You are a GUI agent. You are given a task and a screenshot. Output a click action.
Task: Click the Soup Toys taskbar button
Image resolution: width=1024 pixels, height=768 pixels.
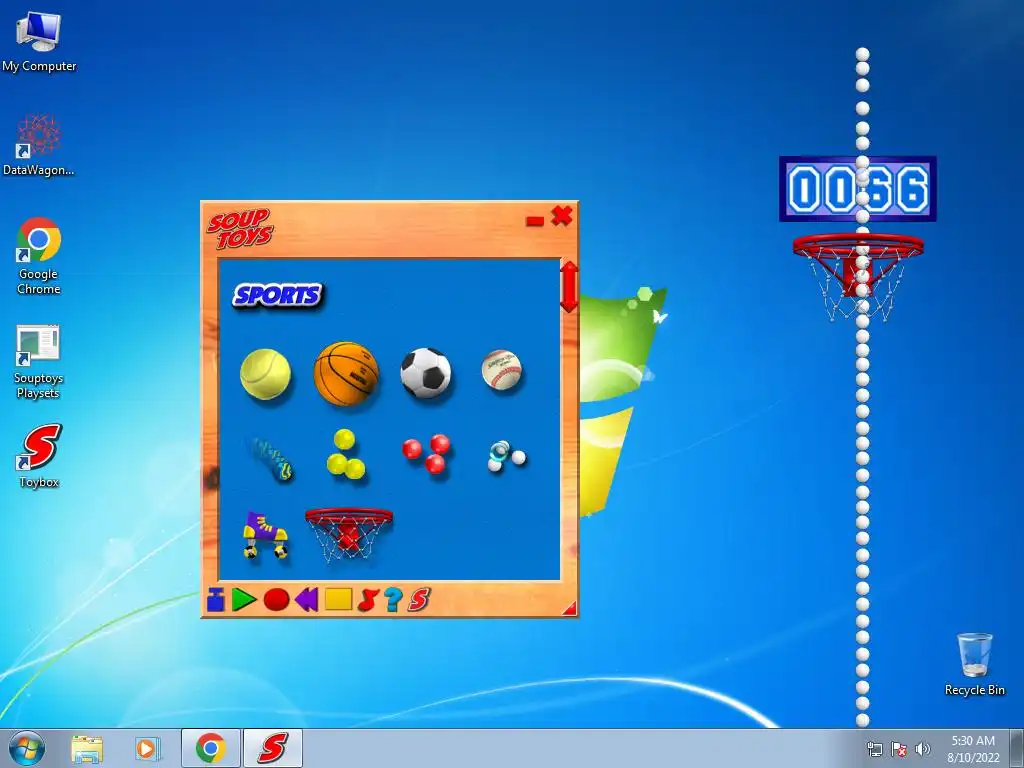click(273, 748)
